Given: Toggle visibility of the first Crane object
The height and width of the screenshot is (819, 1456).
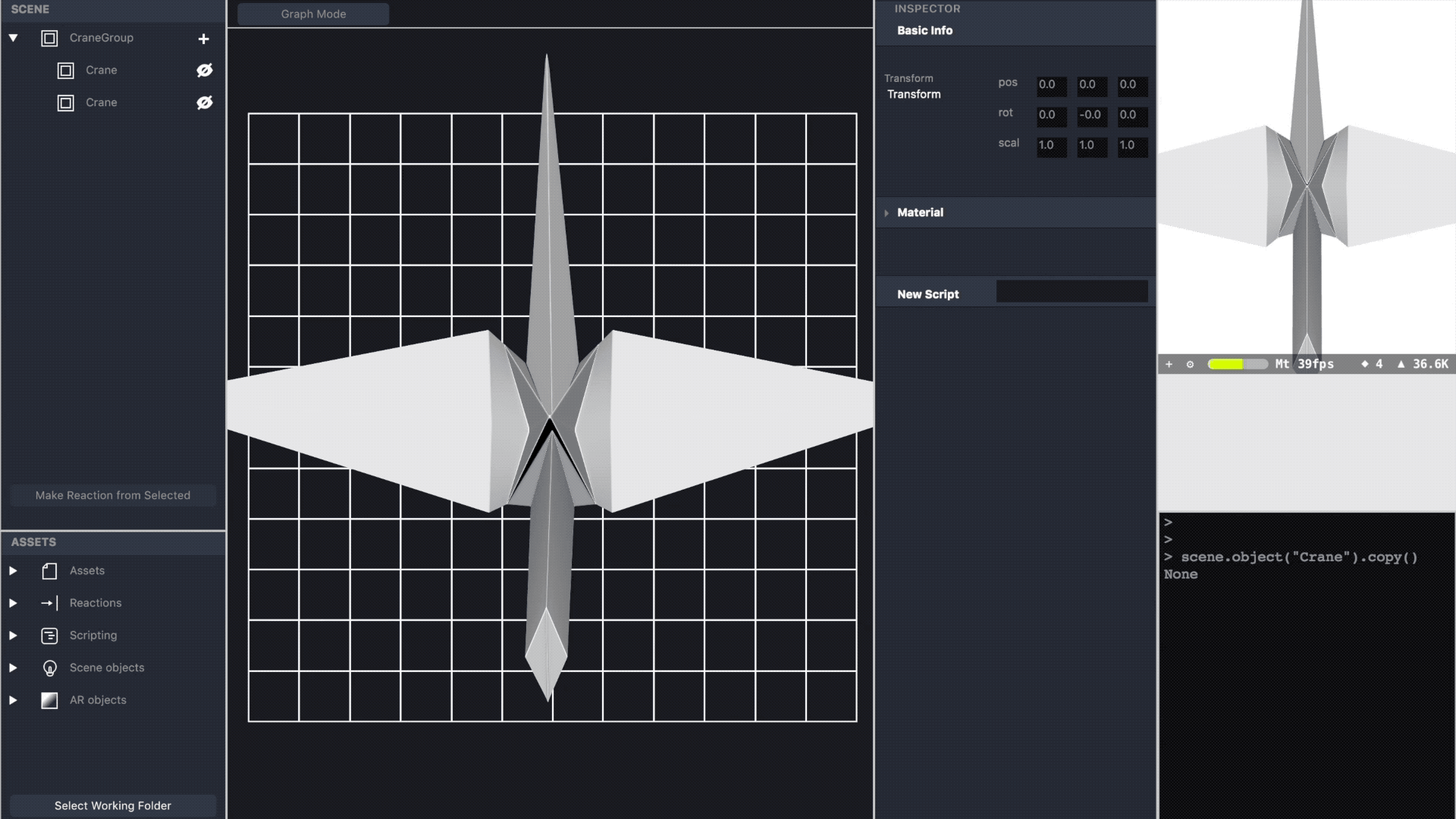Looking at the screenshot, I should pyautogui.click(x=204, y=71).
